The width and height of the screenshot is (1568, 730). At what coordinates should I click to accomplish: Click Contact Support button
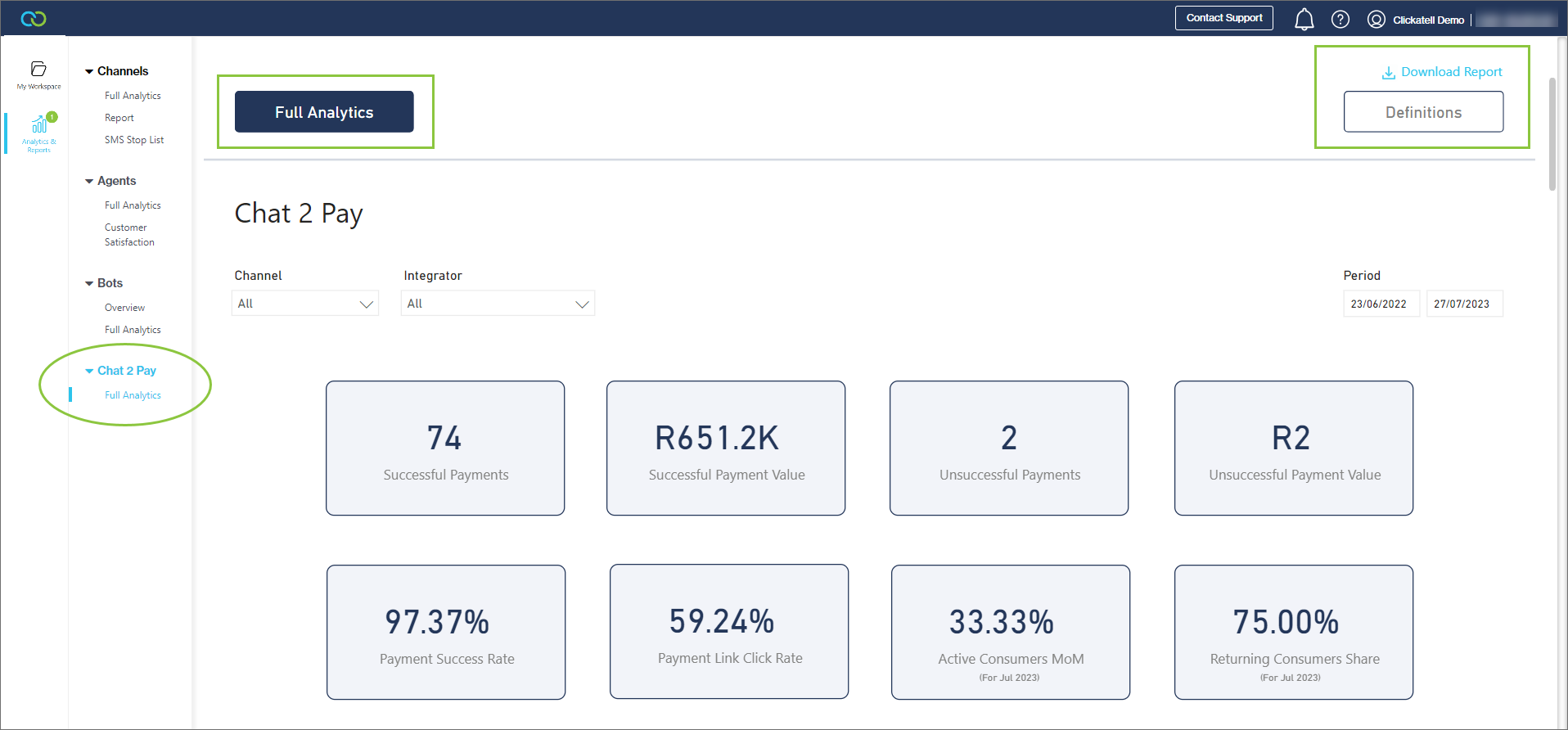(1224, 18)
